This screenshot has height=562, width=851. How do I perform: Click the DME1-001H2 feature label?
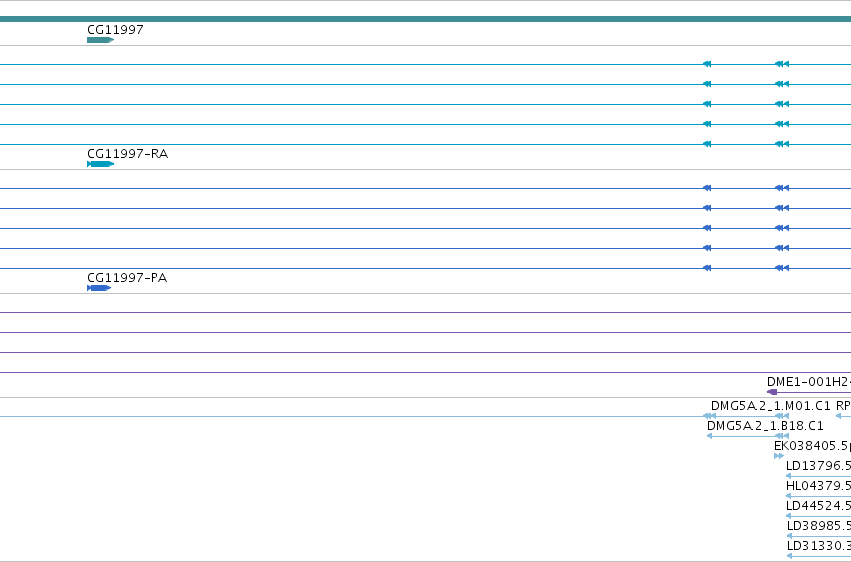coord(809,381)
